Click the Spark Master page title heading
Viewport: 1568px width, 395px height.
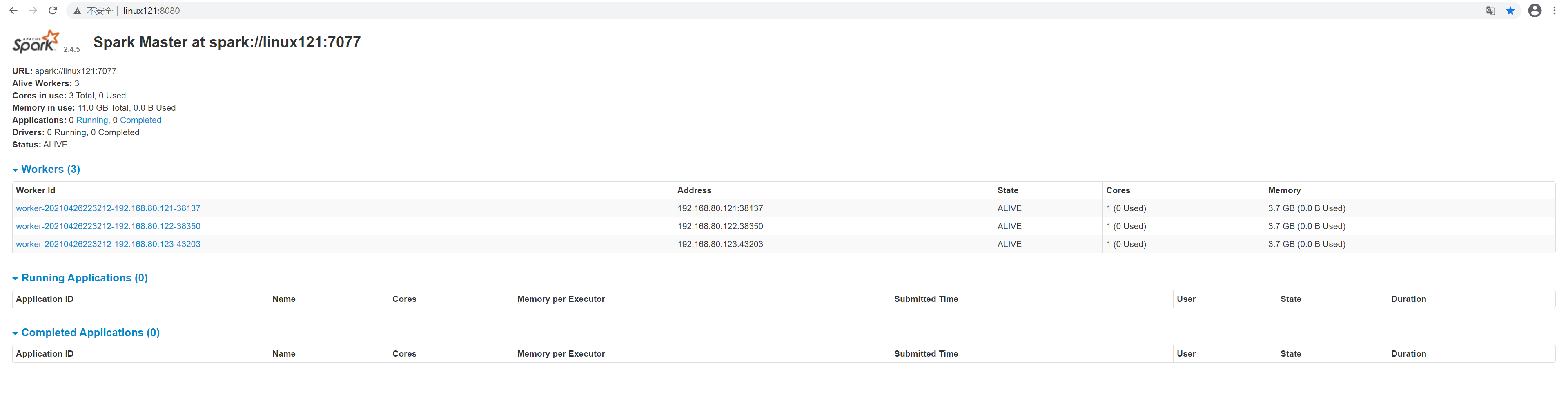[227, 42]
